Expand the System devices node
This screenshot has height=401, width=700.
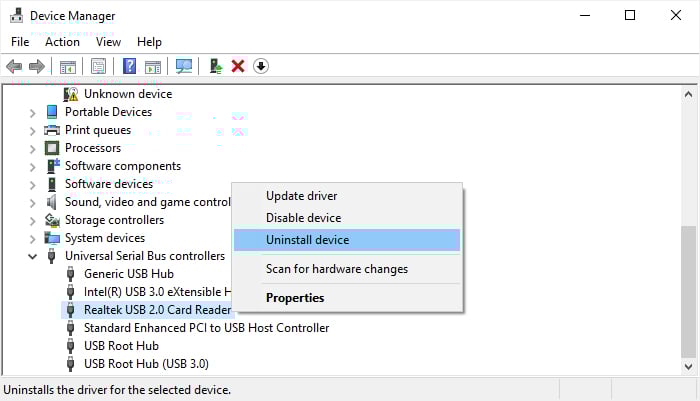click(32, 239)
